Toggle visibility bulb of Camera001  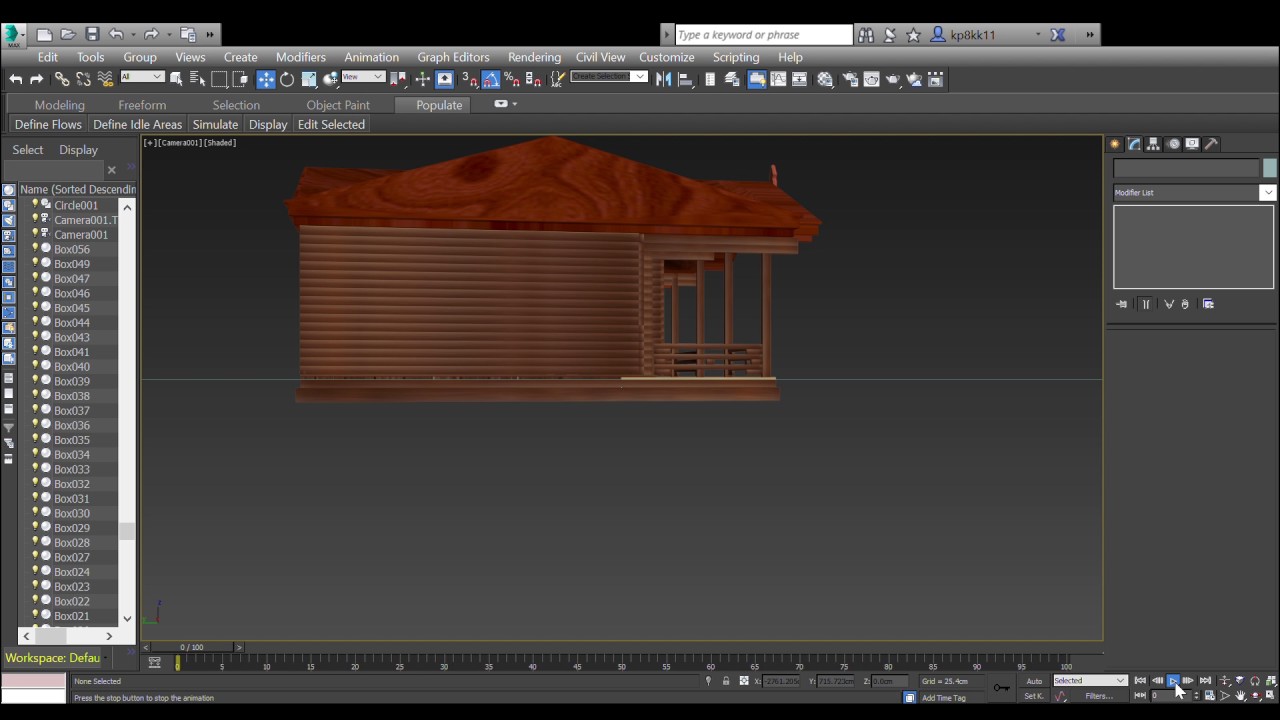(x=35, y=234)
